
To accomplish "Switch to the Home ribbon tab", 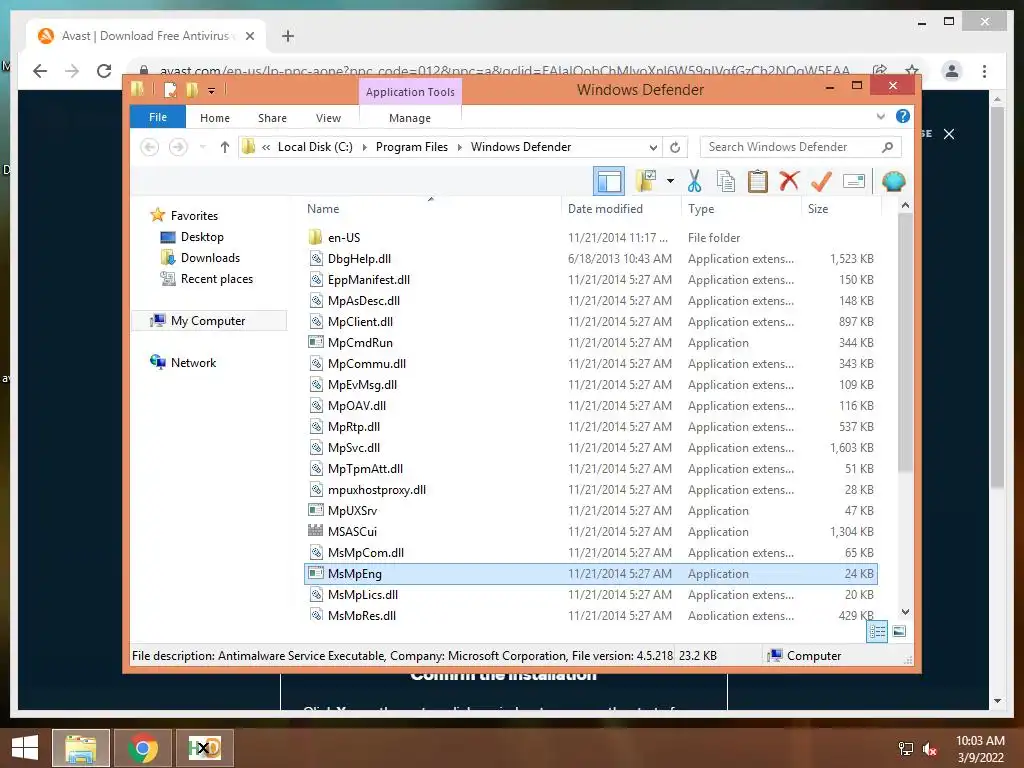I will coord(215,118).
